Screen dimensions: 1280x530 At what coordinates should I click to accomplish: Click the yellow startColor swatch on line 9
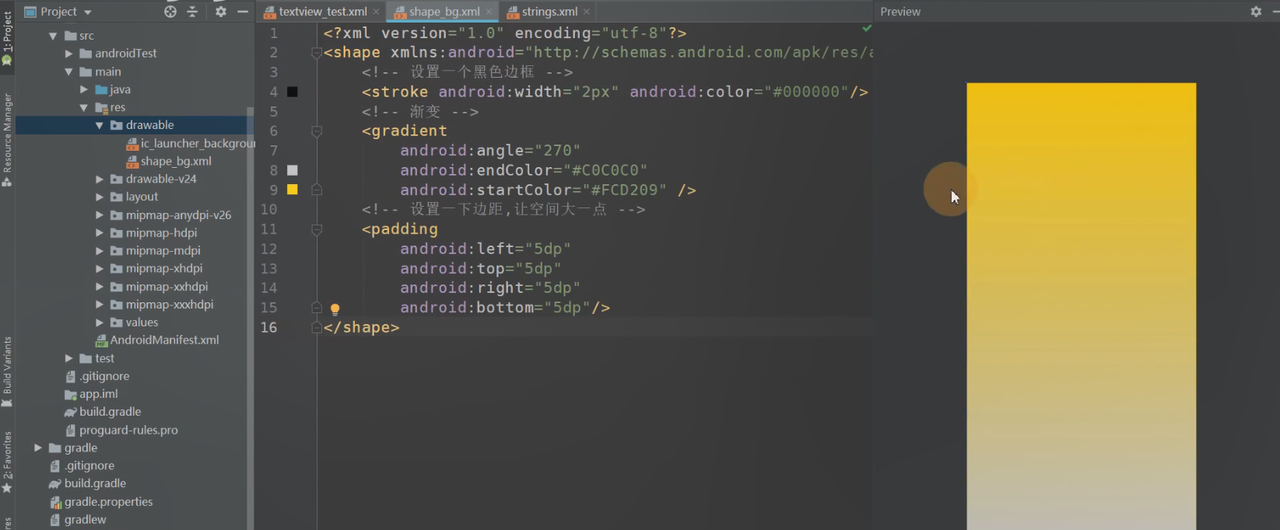pyautogui.click(x=292, y=190)
